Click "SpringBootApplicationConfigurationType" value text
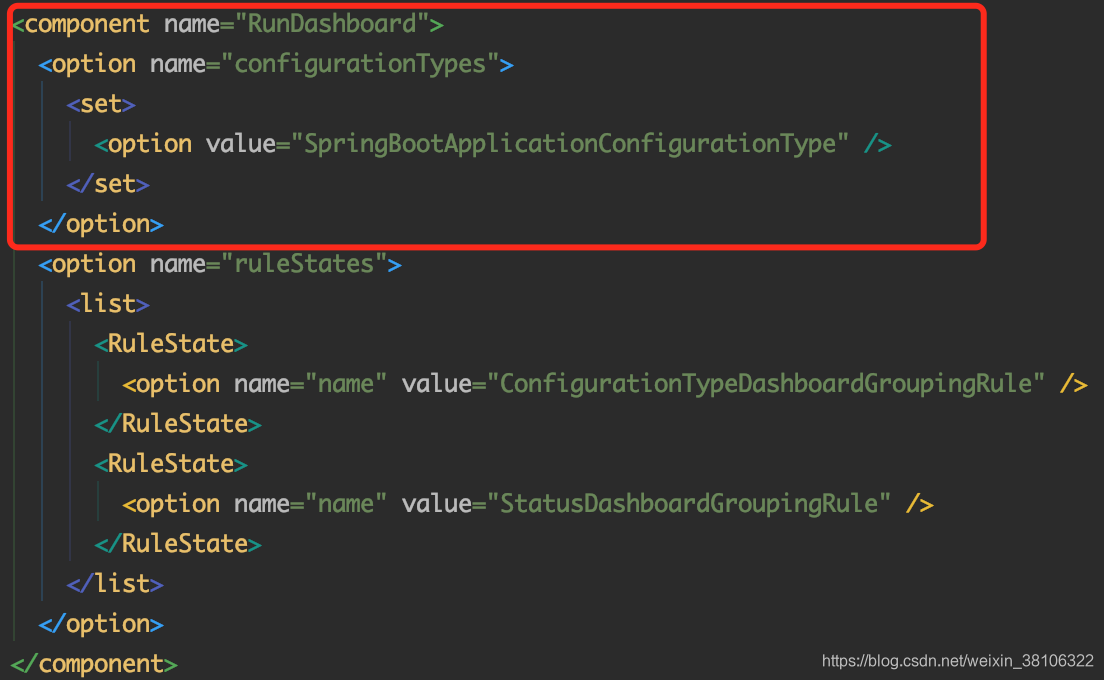The width and height of the screenshot is (1104, 680). (x=570, y=144)
